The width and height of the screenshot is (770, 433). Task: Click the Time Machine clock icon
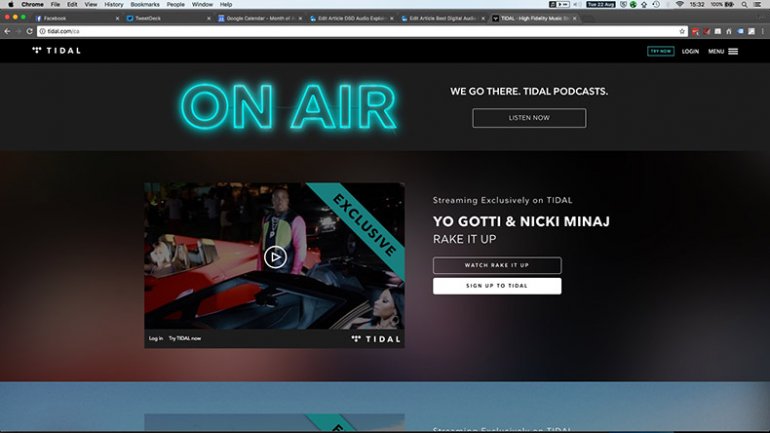coord(656,4)
